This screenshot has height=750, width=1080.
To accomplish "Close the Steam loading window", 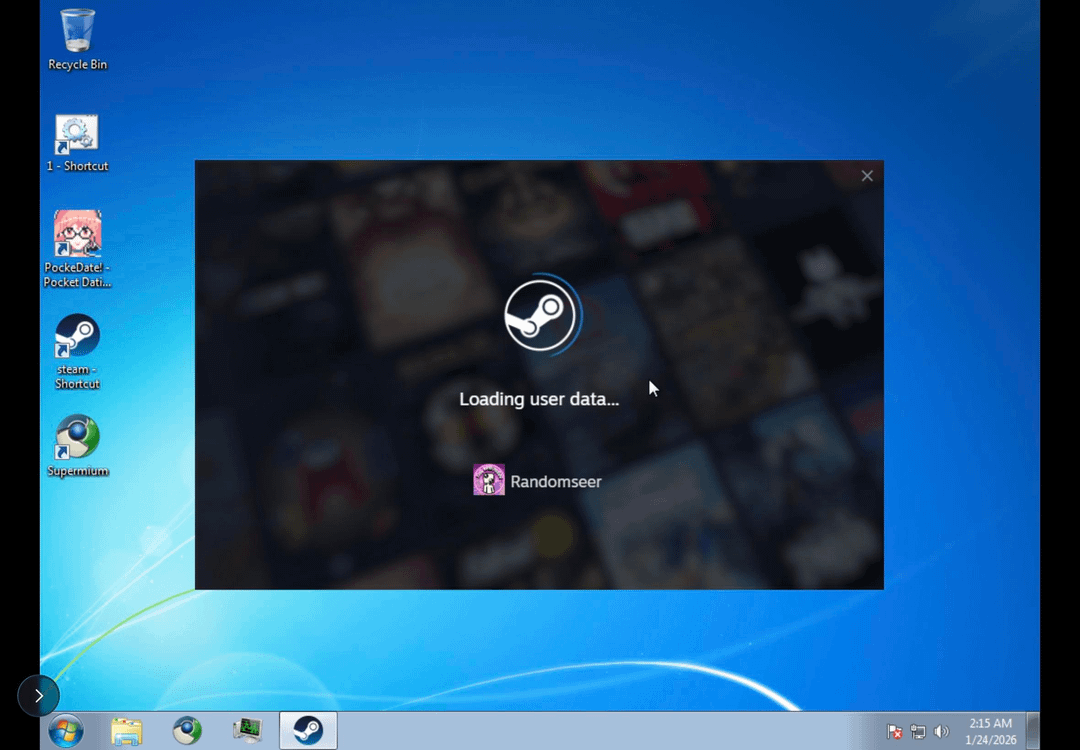I will click(x=867, y=176).
